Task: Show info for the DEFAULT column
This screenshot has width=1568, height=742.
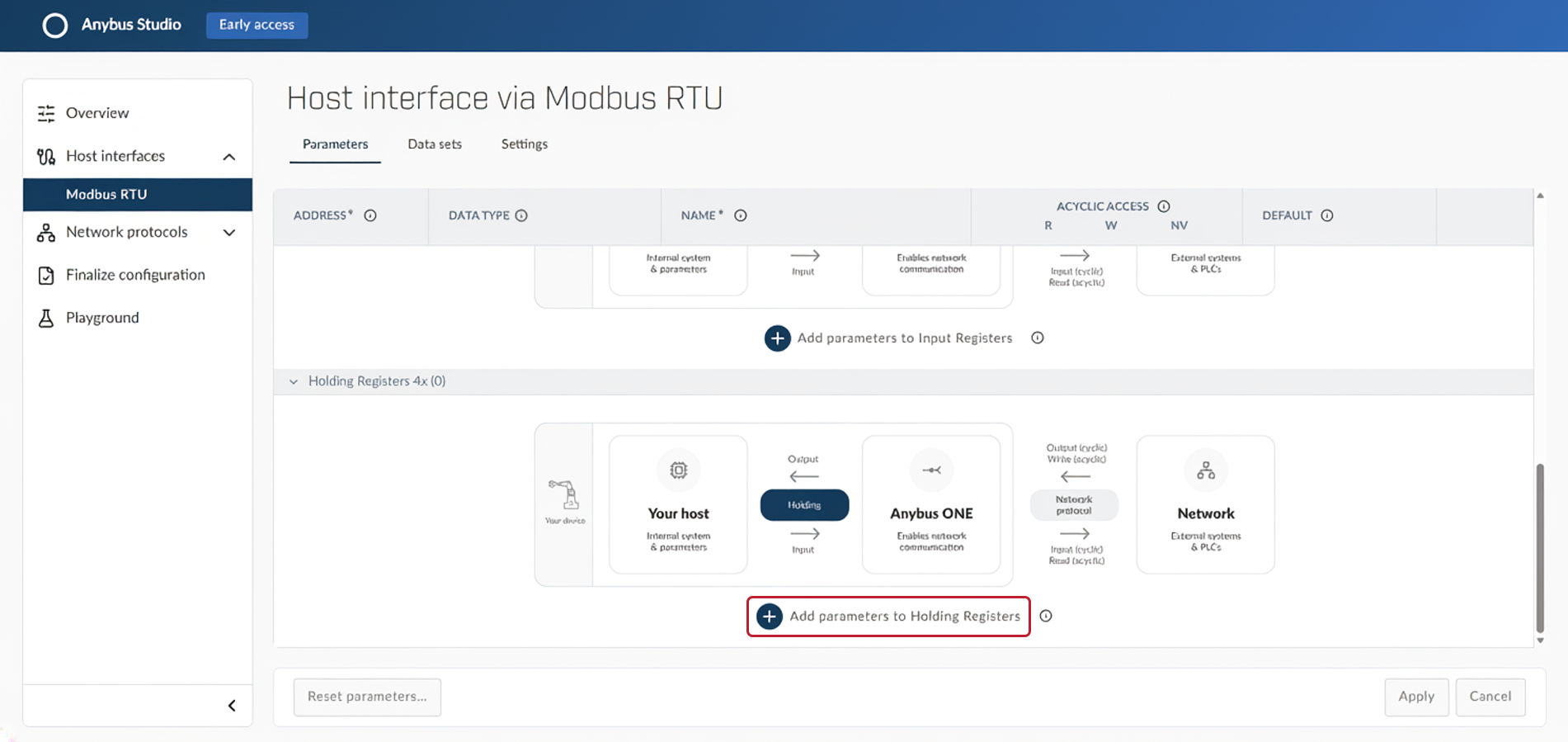Action: pyautogui.click(x=1327, y=215)
